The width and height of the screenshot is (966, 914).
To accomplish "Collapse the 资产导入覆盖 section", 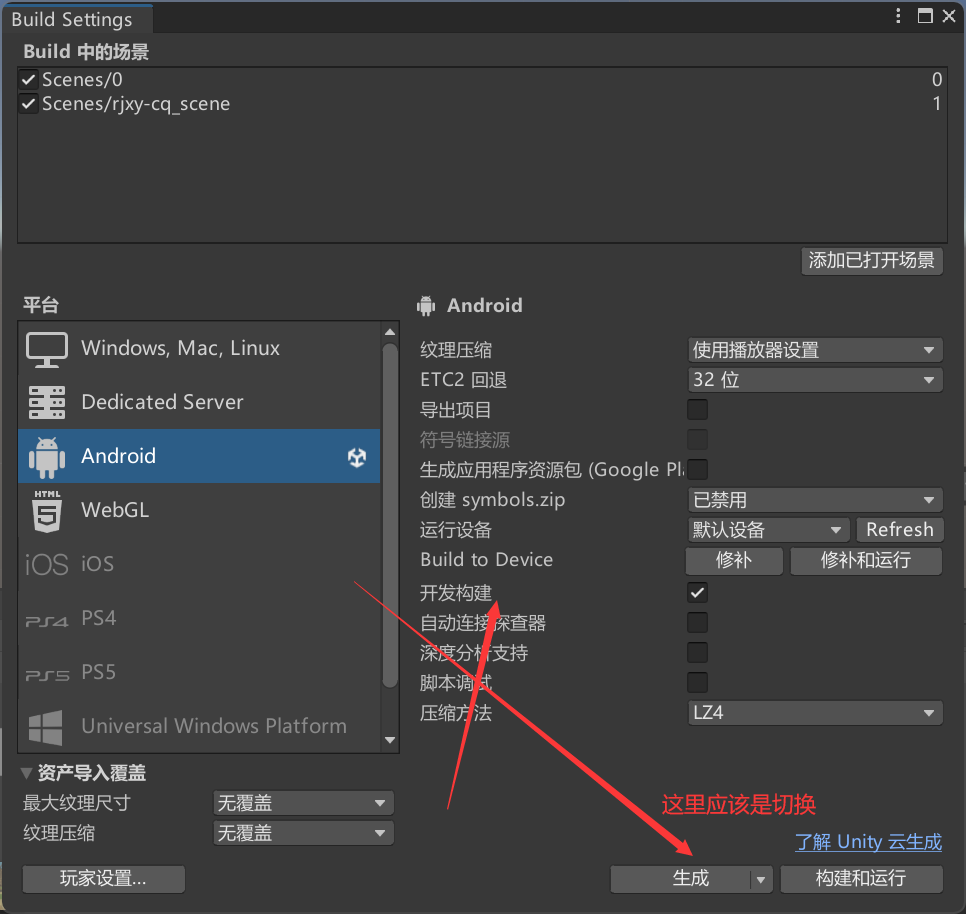I will 26,773.
